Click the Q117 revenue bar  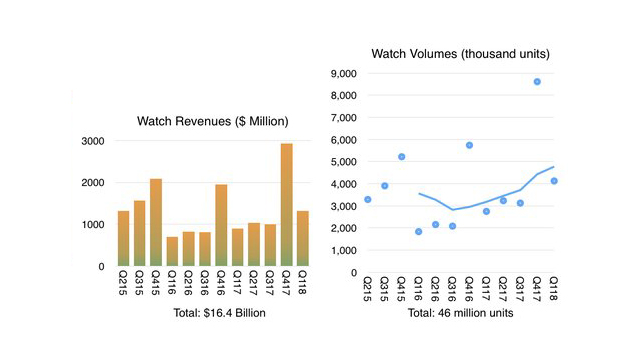(x=238, y=247)
